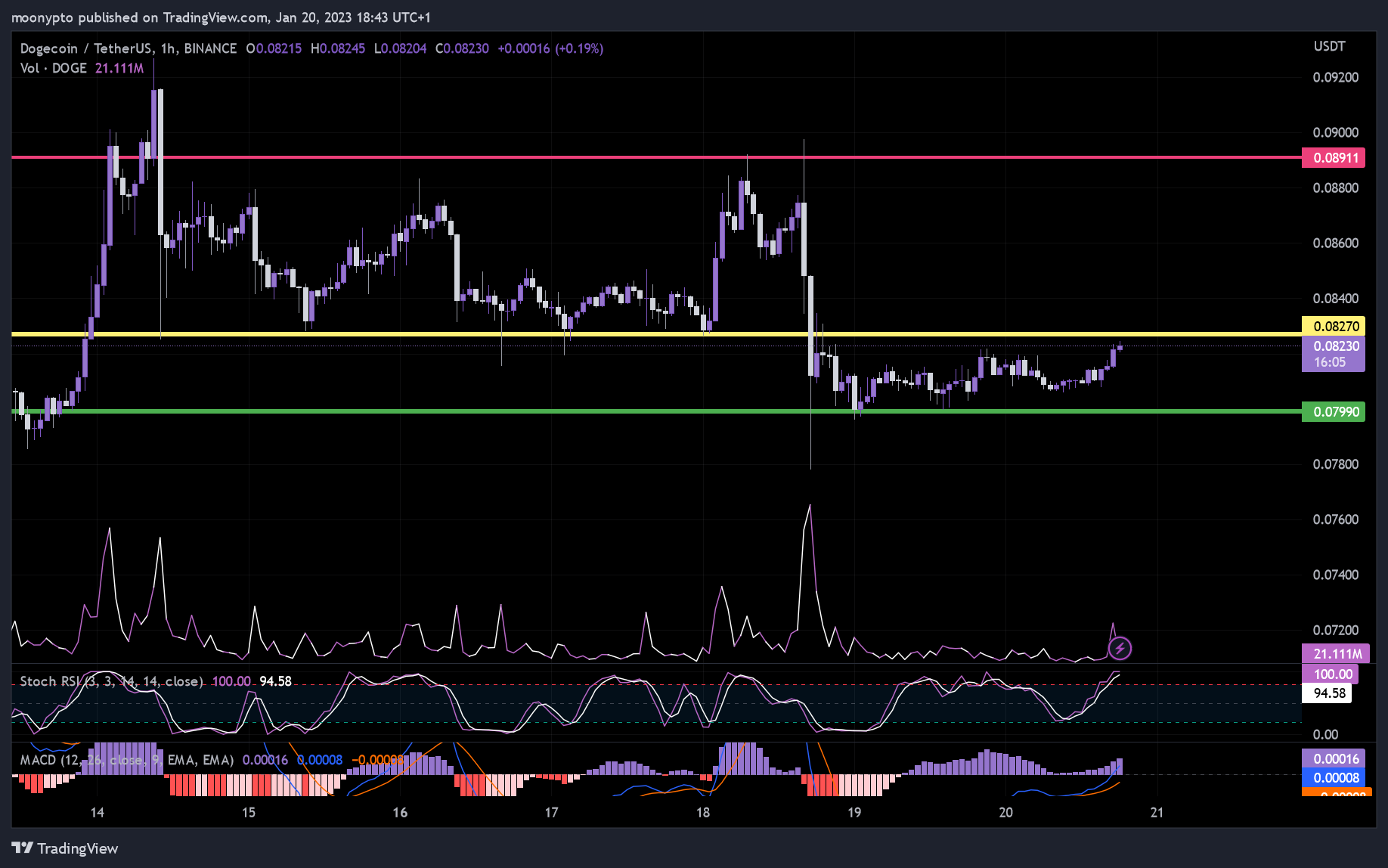Select the green 0.07990 price tag
Viewport: 1388px width, 868px height.
[x=1334, y=412]
